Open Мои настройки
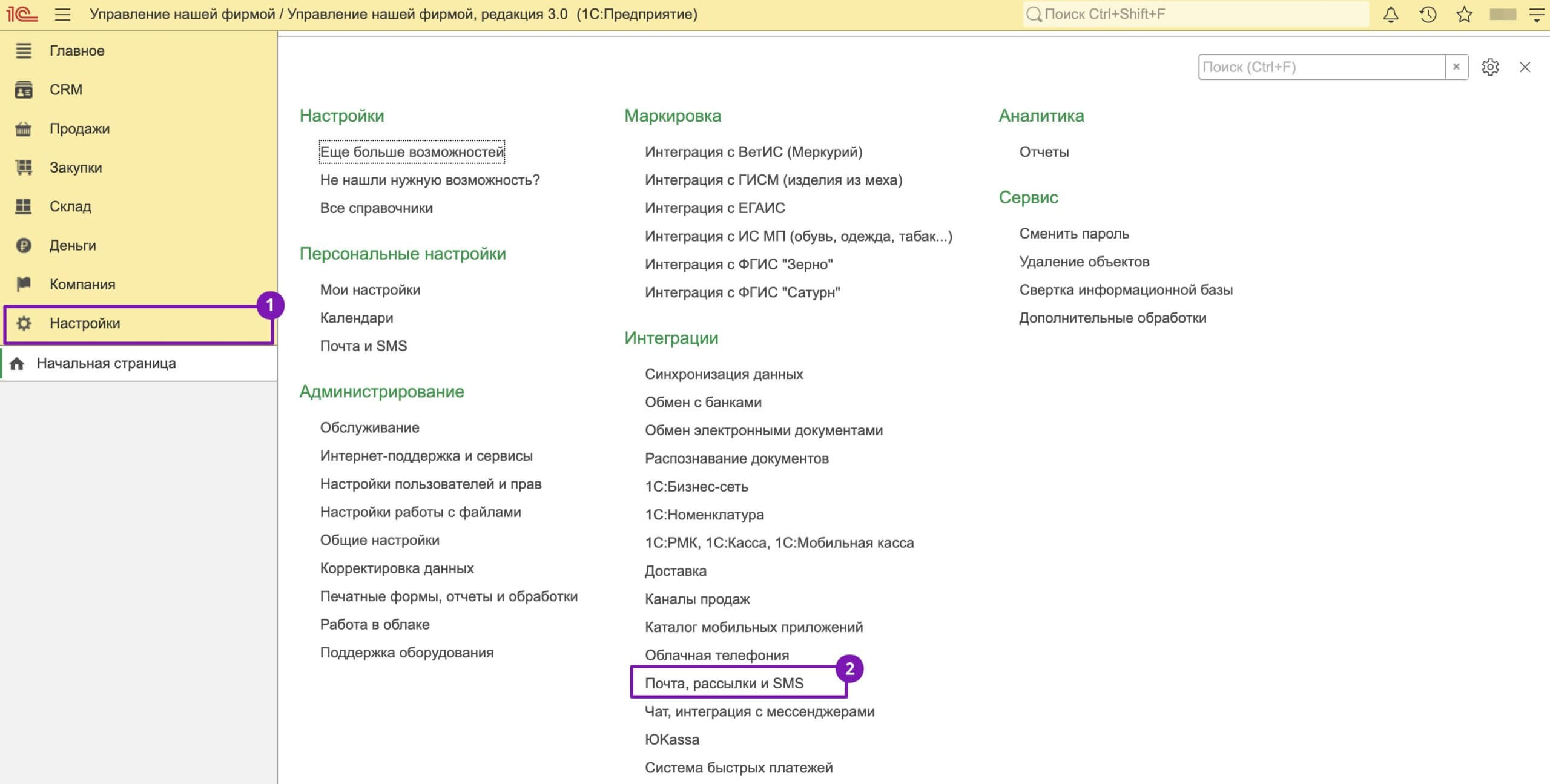This screenshot has height=784, width=1550. point(370,290)
